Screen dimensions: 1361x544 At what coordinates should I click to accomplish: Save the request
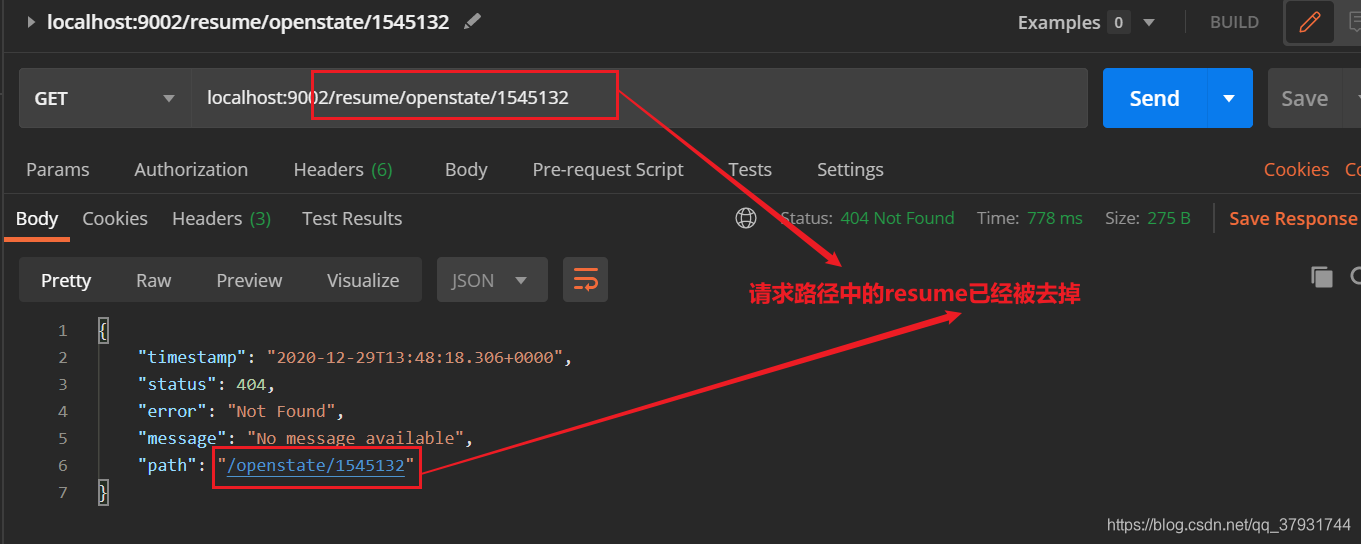1305,98
